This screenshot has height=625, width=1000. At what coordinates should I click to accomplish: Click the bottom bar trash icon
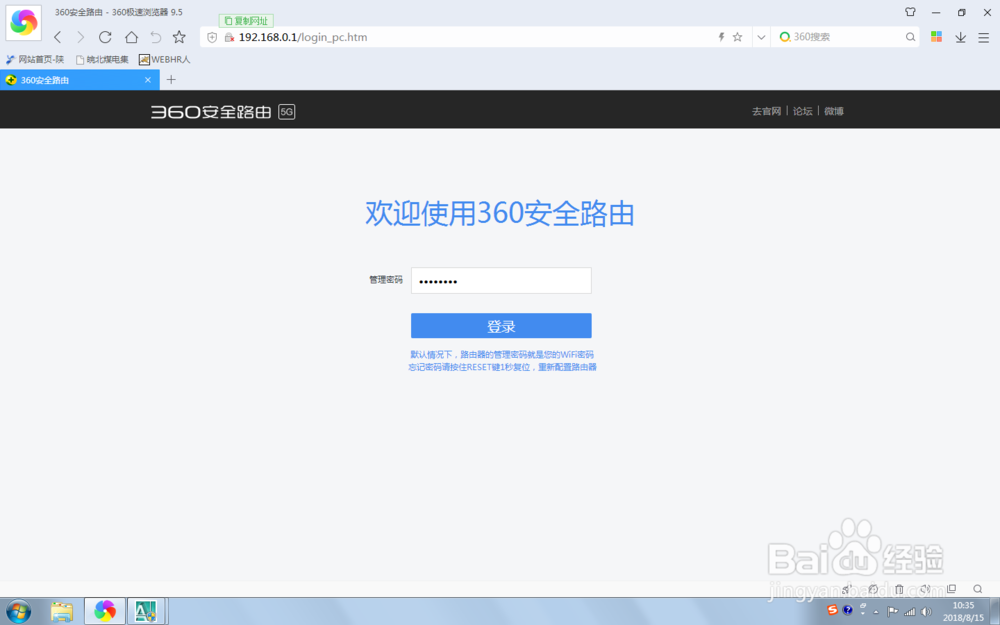[x=899, y=589]
